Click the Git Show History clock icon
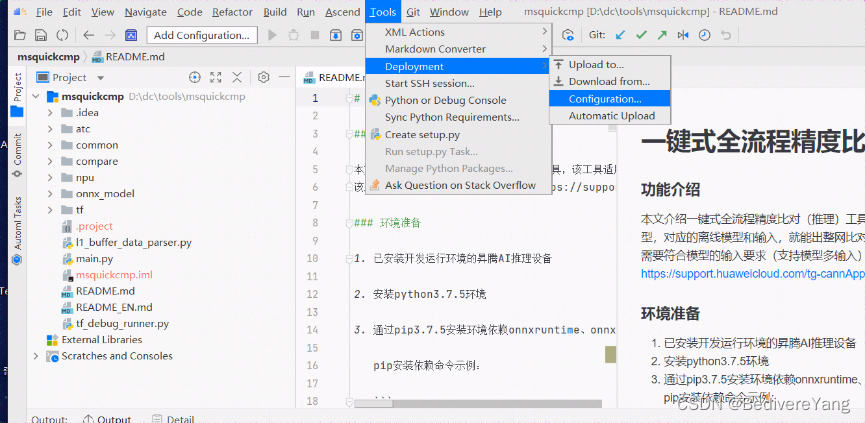 pyautogui.click(x=704, y=35)
